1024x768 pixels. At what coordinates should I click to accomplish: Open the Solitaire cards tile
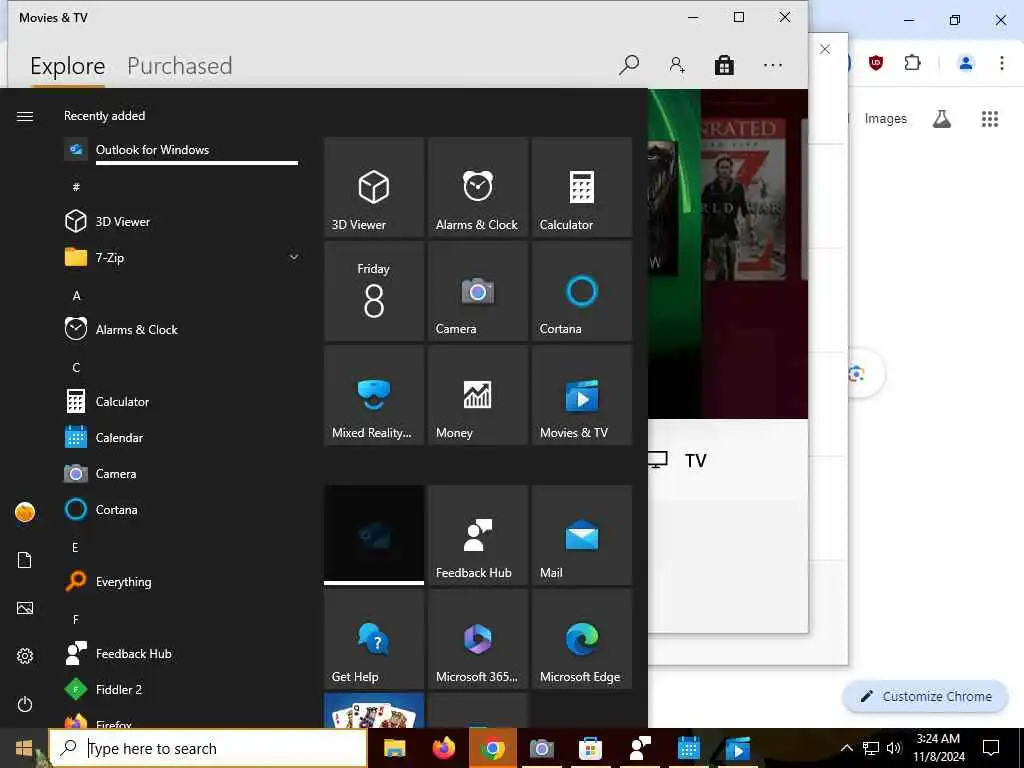[374, 711]
